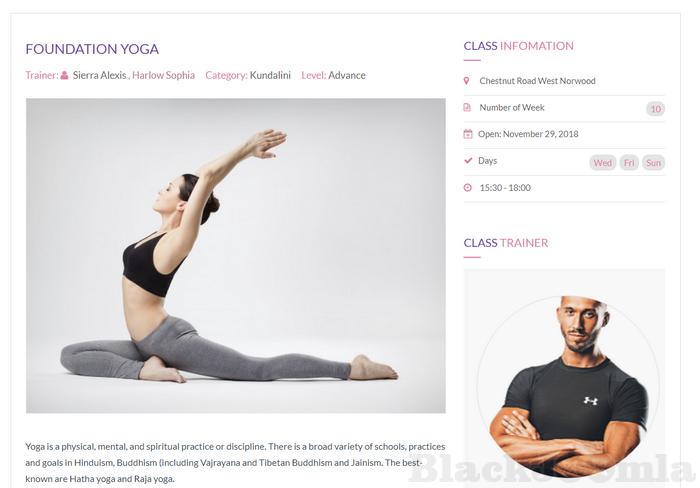The width and height of the screenshot is (700, 488).
Task: Open trainer Sierra Alexis link
Action: click(x=100, y=75)
